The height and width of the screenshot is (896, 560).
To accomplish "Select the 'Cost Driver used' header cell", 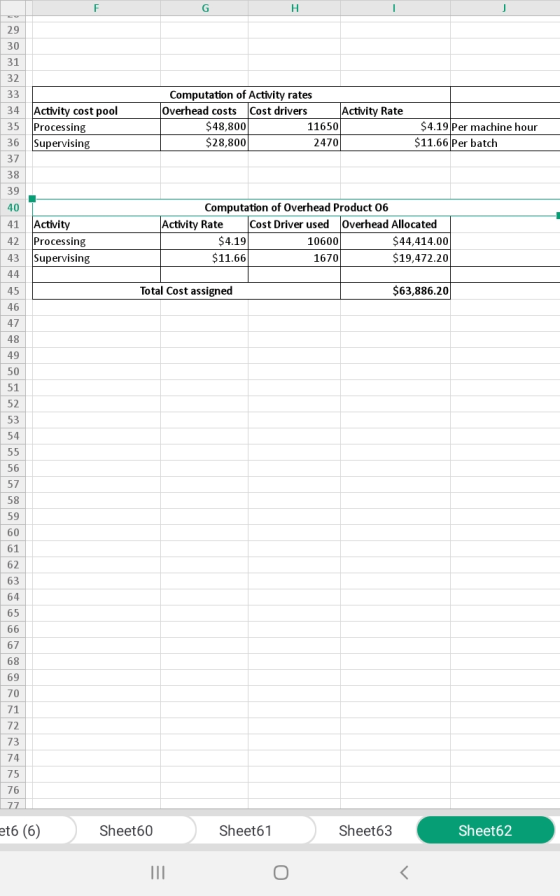I will pos(294,225).
